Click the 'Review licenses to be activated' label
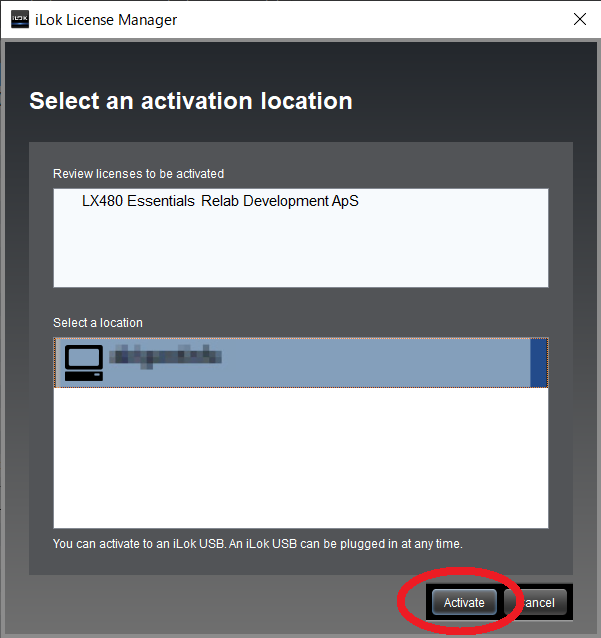The image size is (601, 638). coord(138,174)
